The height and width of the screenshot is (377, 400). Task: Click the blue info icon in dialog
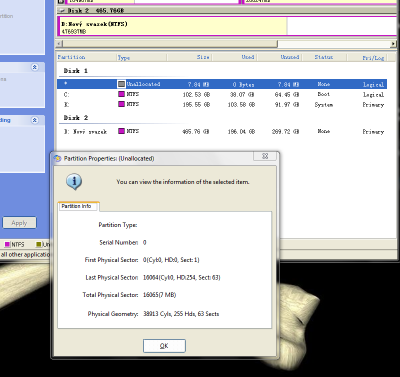coord(74,182)
